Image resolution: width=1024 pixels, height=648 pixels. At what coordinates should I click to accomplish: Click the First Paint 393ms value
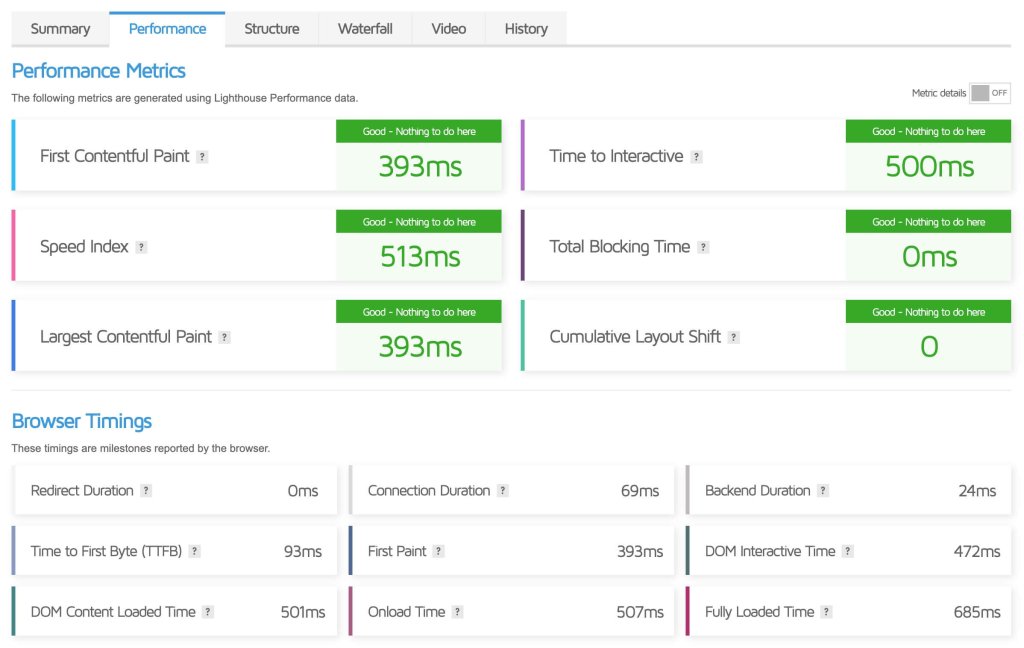pos(640,551)
